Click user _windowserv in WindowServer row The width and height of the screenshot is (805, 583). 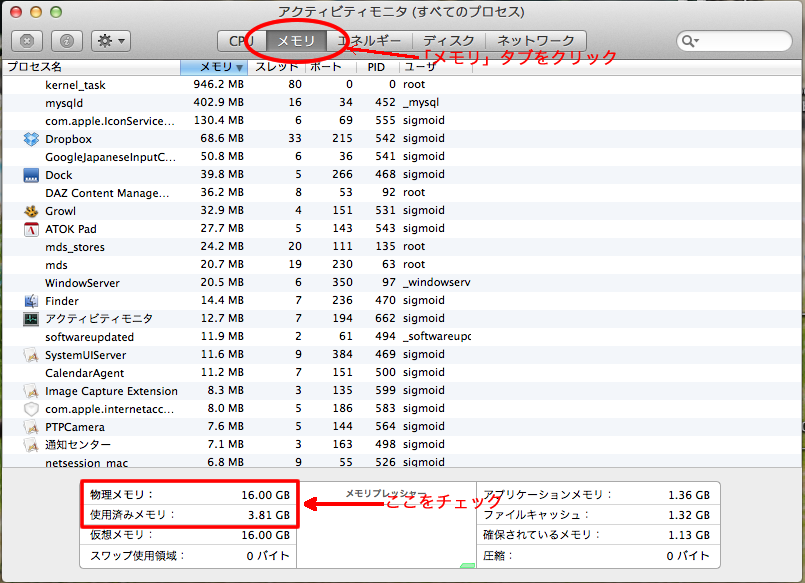point(436,282)
